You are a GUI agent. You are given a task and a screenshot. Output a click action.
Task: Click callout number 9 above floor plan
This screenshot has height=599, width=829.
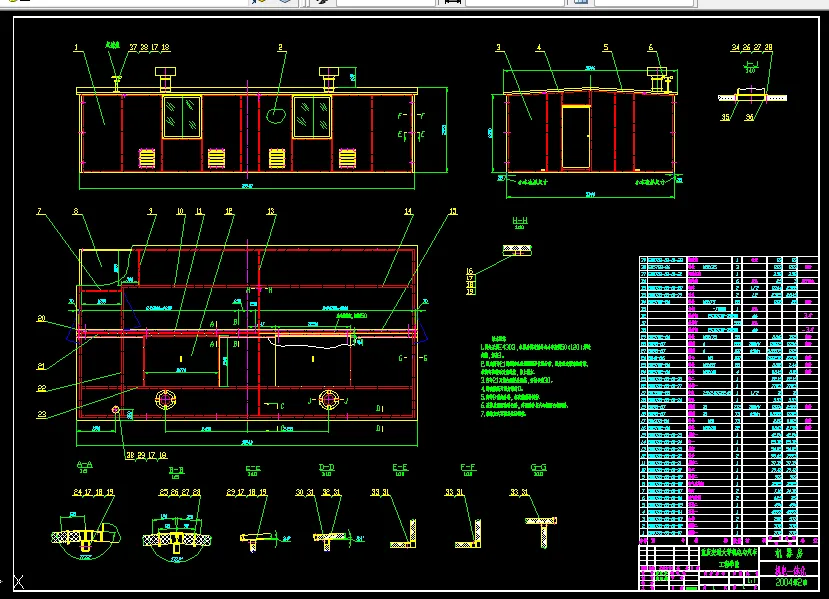[151, 211]
